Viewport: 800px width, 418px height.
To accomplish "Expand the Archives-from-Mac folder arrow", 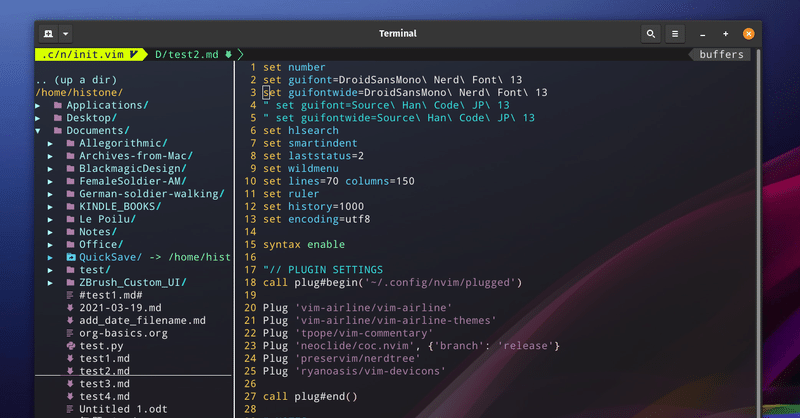I will point(50,156).
